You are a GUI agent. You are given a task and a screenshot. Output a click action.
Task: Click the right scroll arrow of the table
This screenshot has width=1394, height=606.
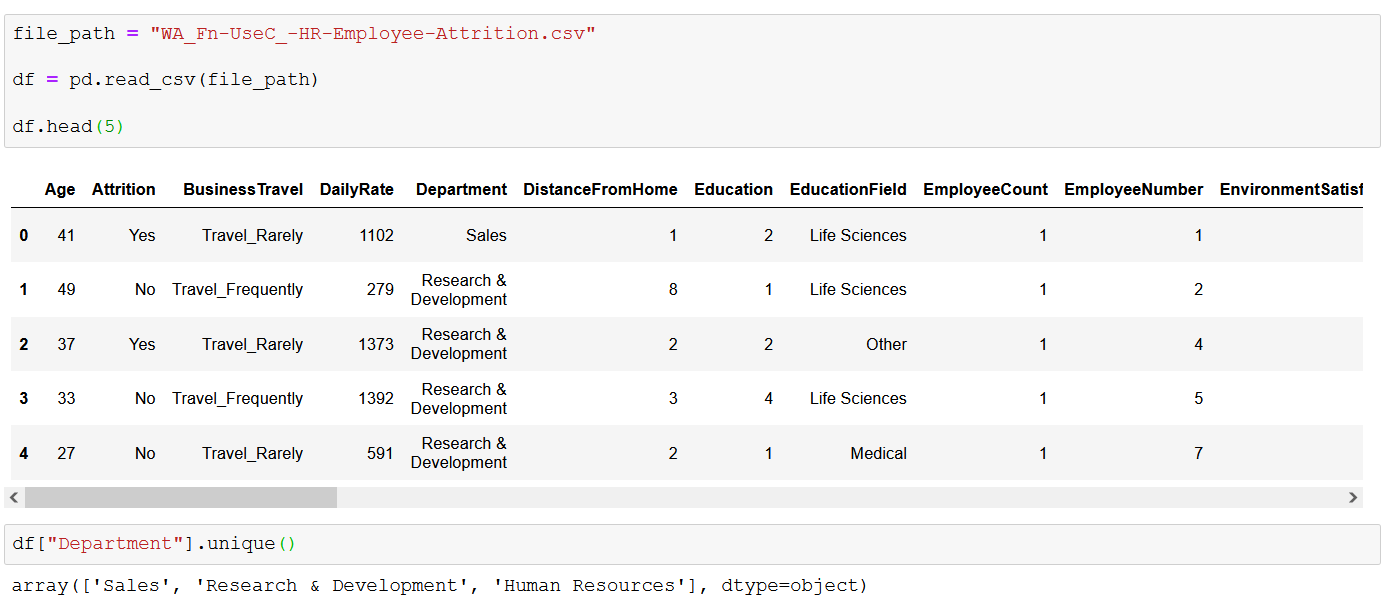1353,497
